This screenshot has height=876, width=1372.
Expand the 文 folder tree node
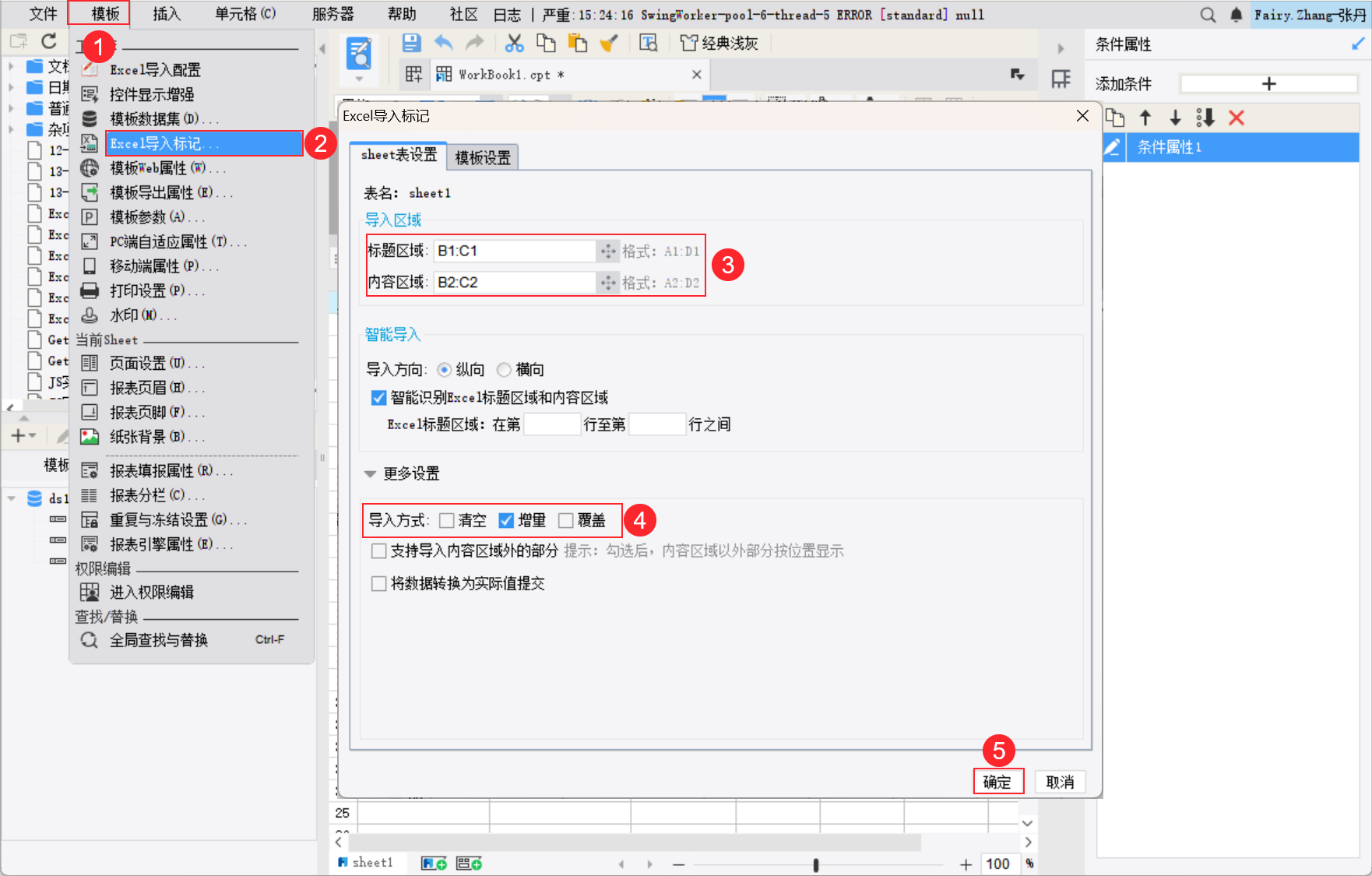[x=12, y=66]
